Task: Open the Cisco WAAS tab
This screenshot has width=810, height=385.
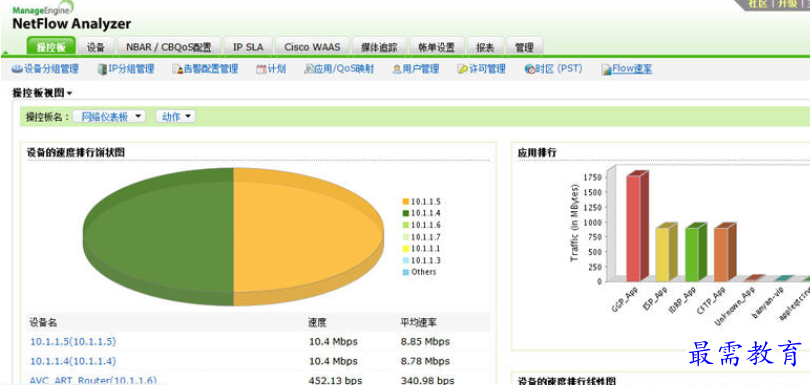Action: (x=313, y=47)
